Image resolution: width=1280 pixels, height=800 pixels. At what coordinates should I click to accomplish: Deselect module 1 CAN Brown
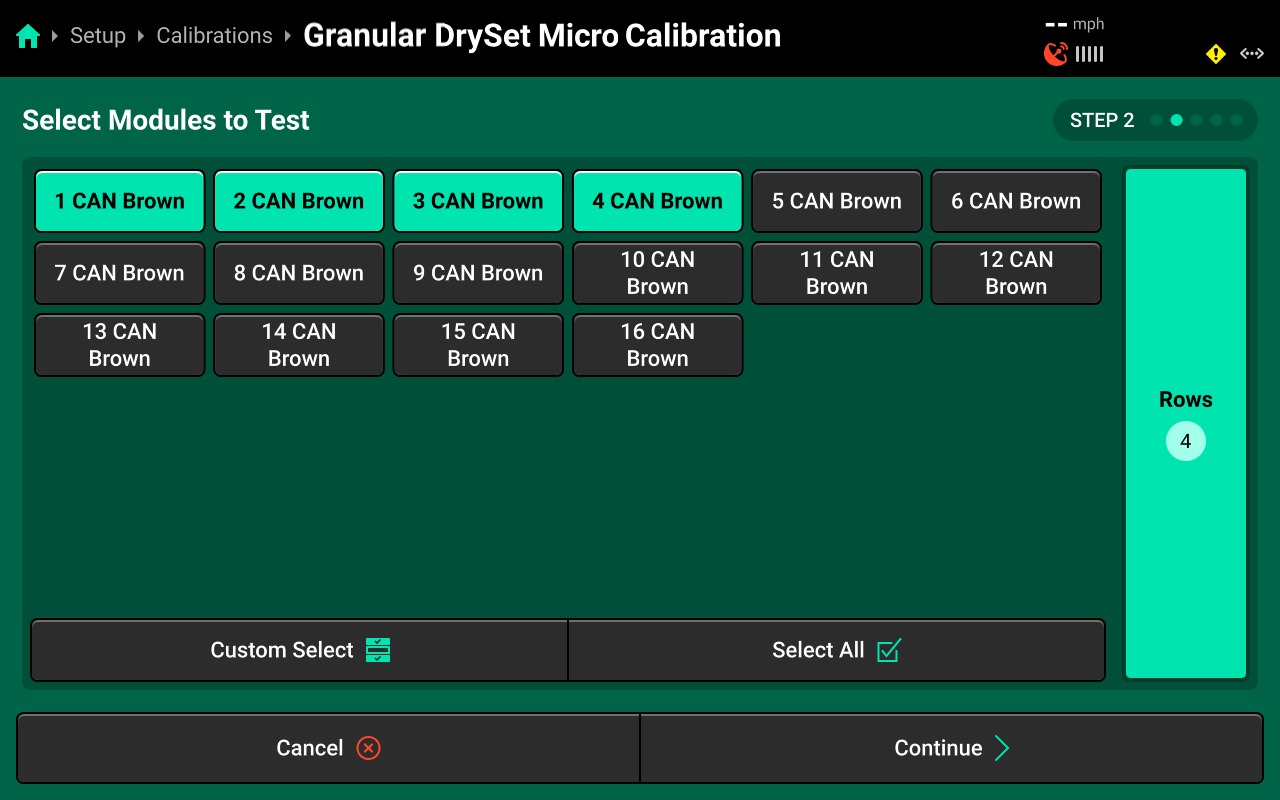point(120,201)
